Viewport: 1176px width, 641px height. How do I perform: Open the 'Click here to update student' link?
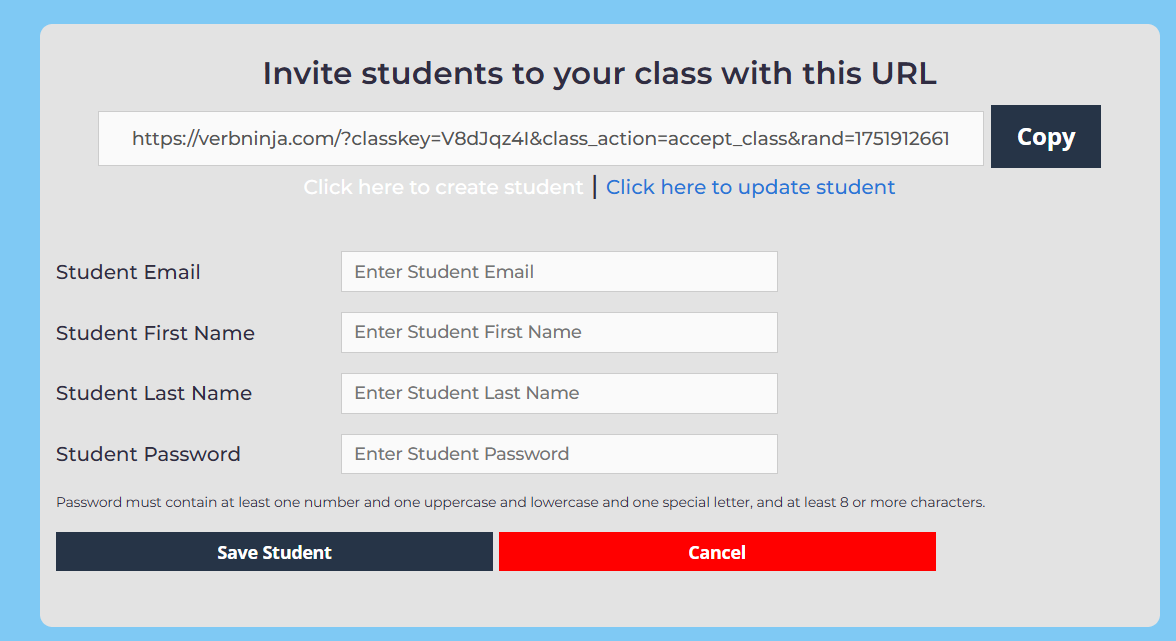click(x=750, y=187)
